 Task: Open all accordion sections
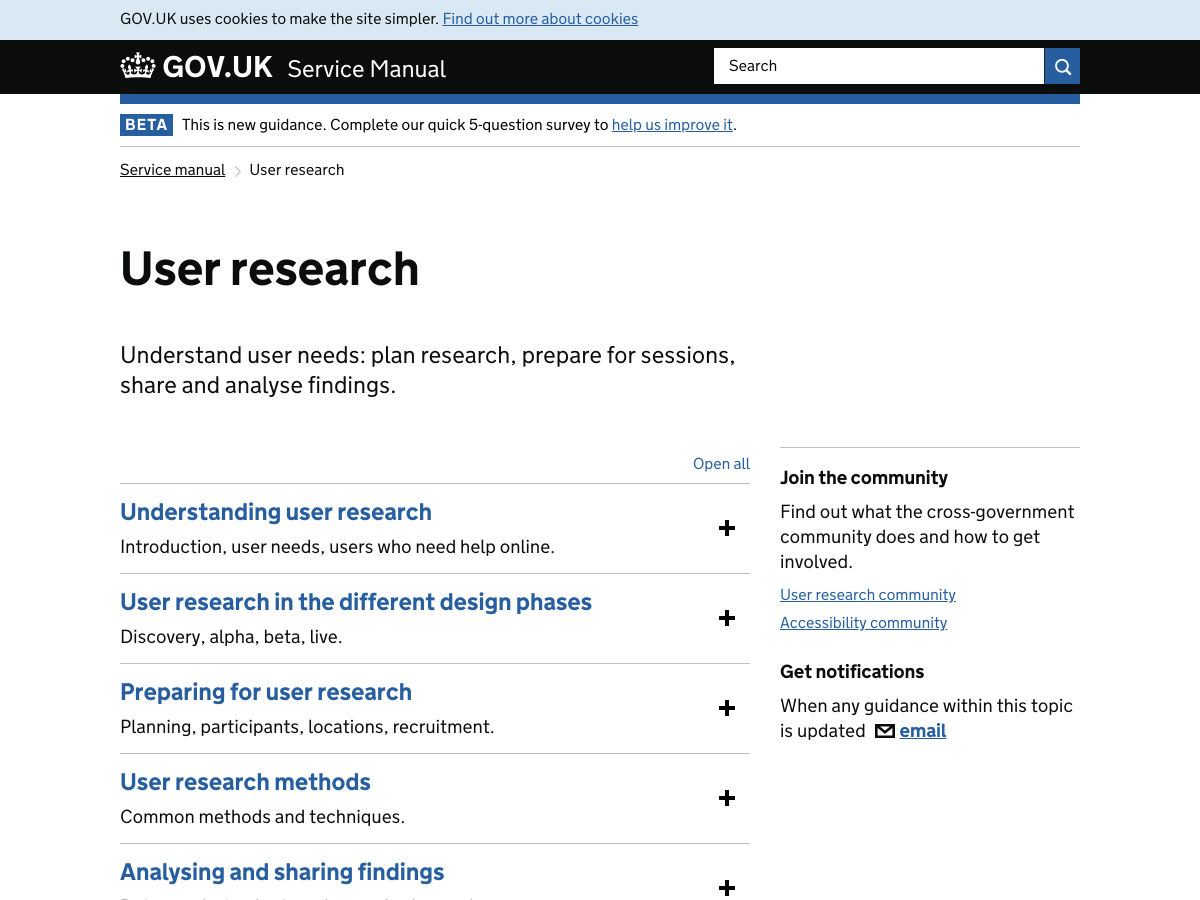point(721,464)
